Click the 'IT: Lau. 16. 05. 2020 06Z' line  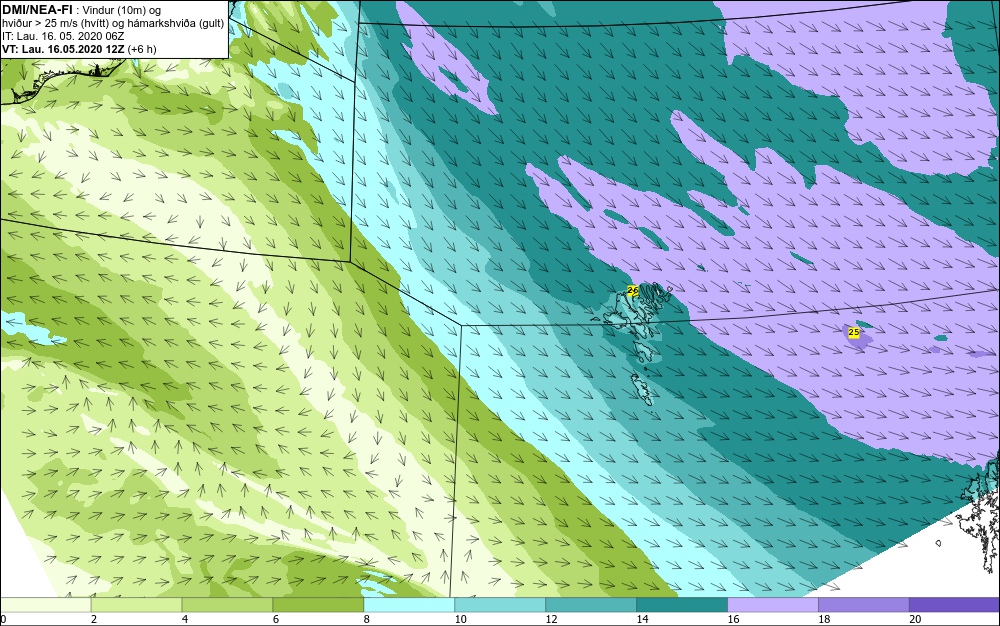[63, 36]
